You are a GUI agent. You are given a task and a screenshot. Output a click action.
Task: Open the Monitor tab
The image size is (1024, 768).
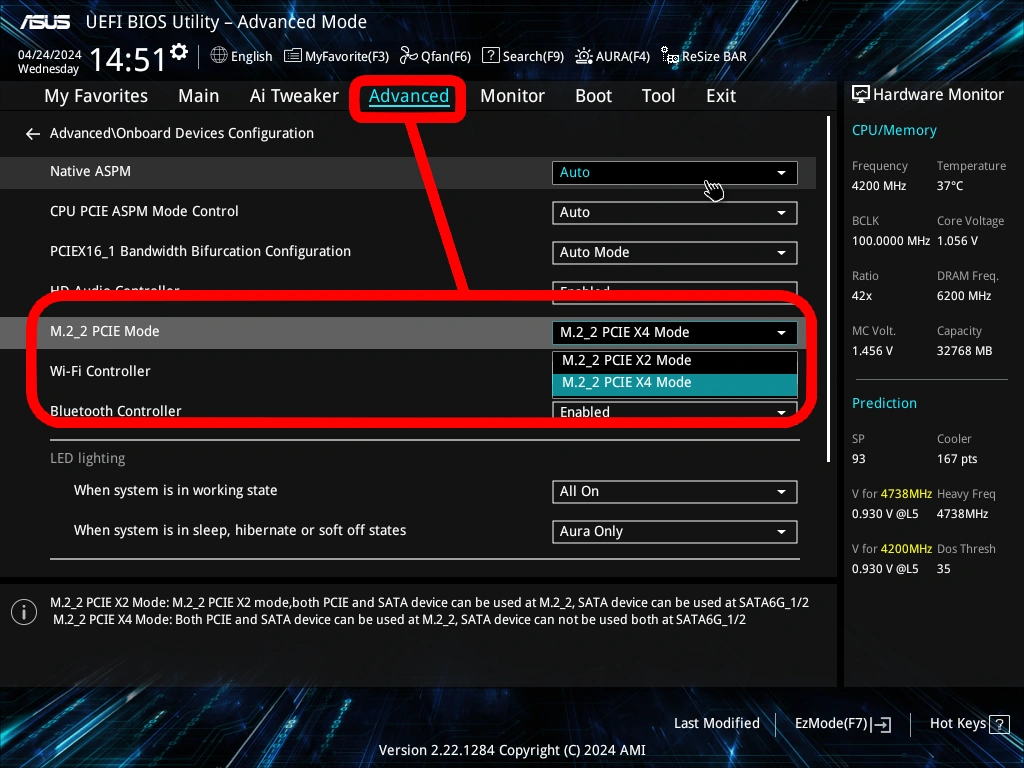(513, 96)
